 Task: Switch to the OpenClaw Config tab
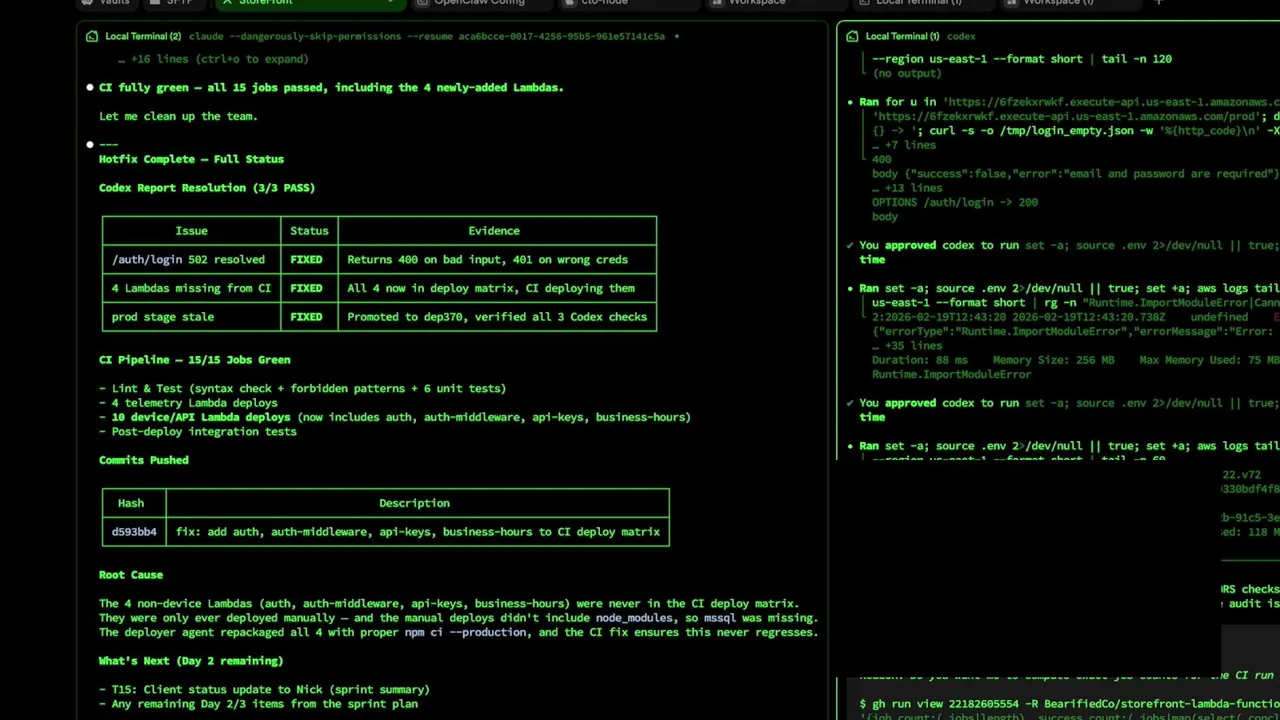(x=478, y=3)
